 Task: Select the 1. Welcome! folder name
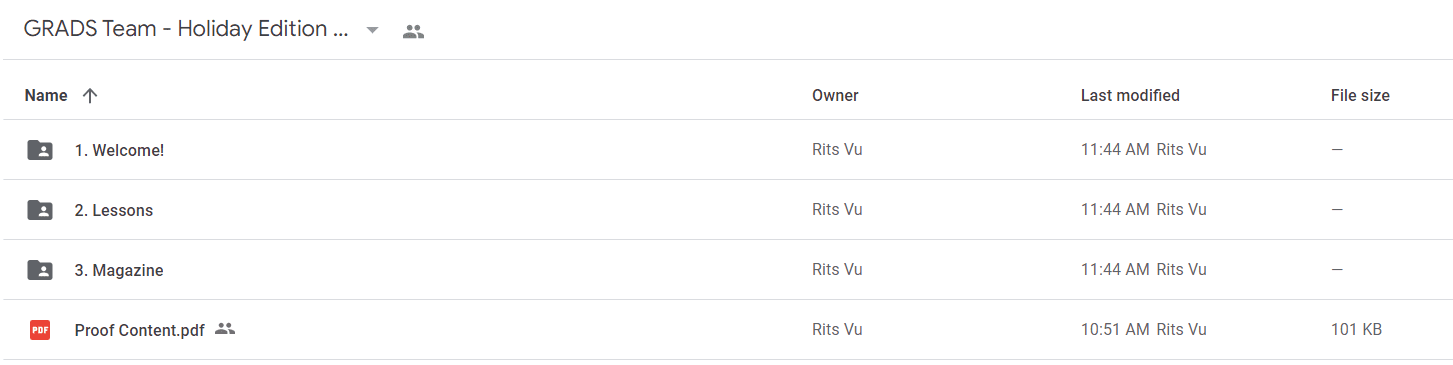click(119, 150)
